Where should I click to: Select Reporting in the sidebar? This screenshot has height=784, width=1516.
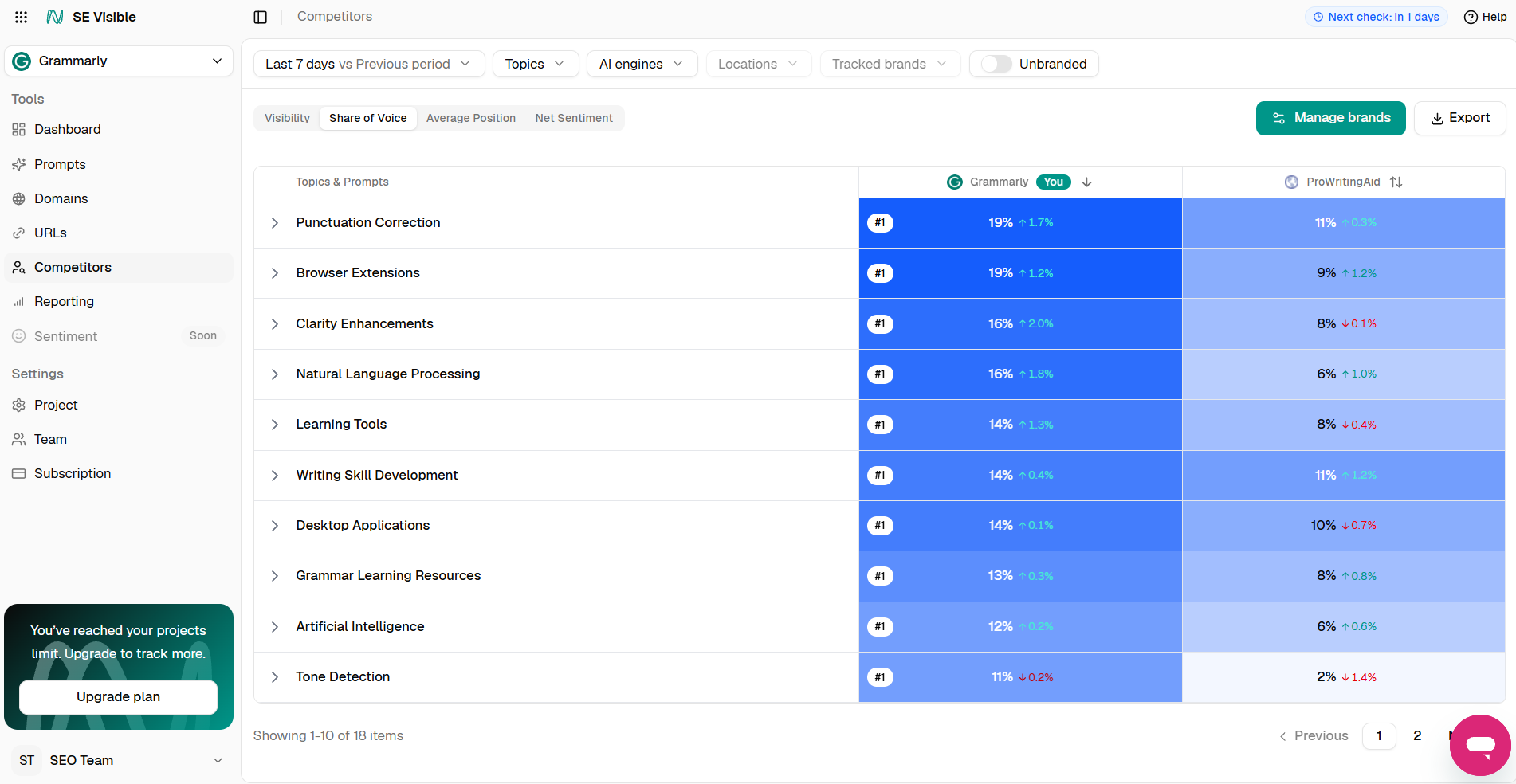pyautogui.click(x=119, y=301)
